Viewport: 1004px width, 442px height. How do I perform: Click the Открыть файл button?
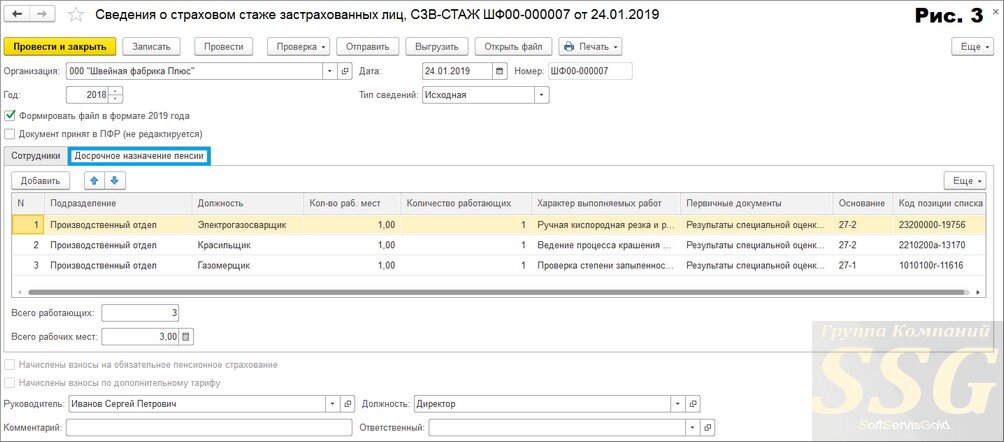pyautogui.click(x=514, y=47)
